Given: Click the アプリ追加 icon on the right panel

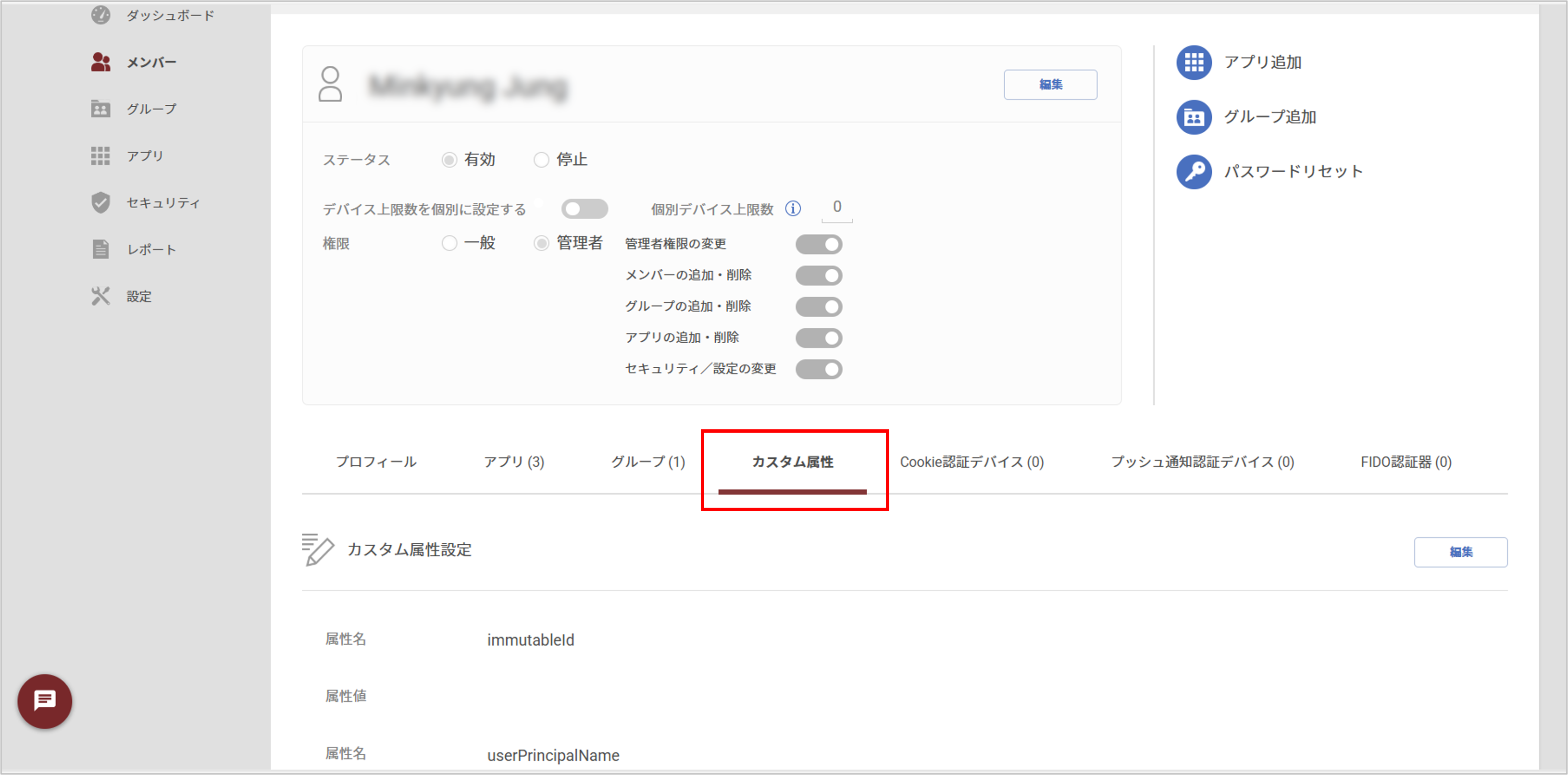Looking at the screenshot, I should click(x=1194, y=62).
